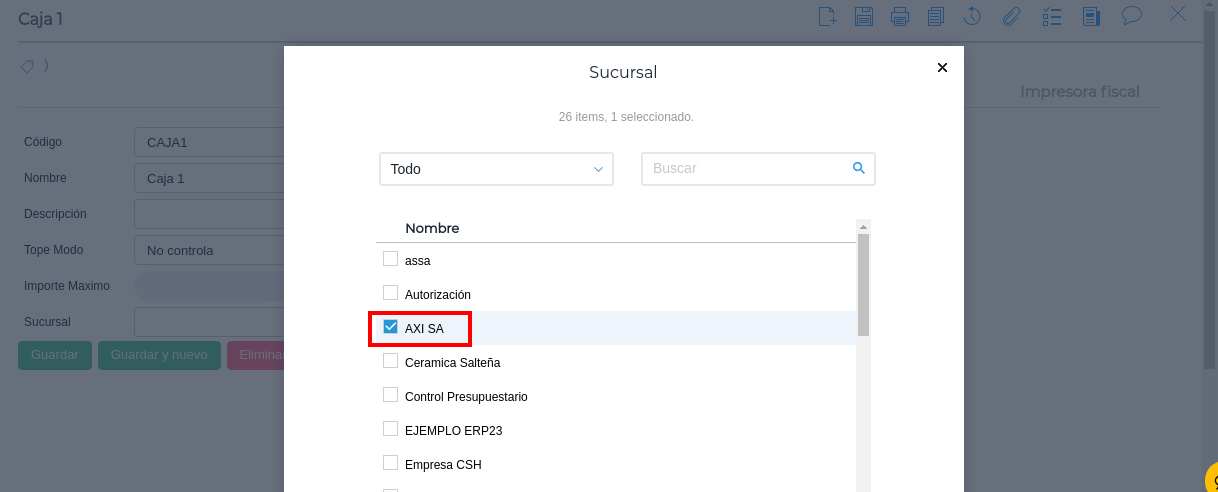Tick the Empresa CSH checkbox

tap(391, 463)
